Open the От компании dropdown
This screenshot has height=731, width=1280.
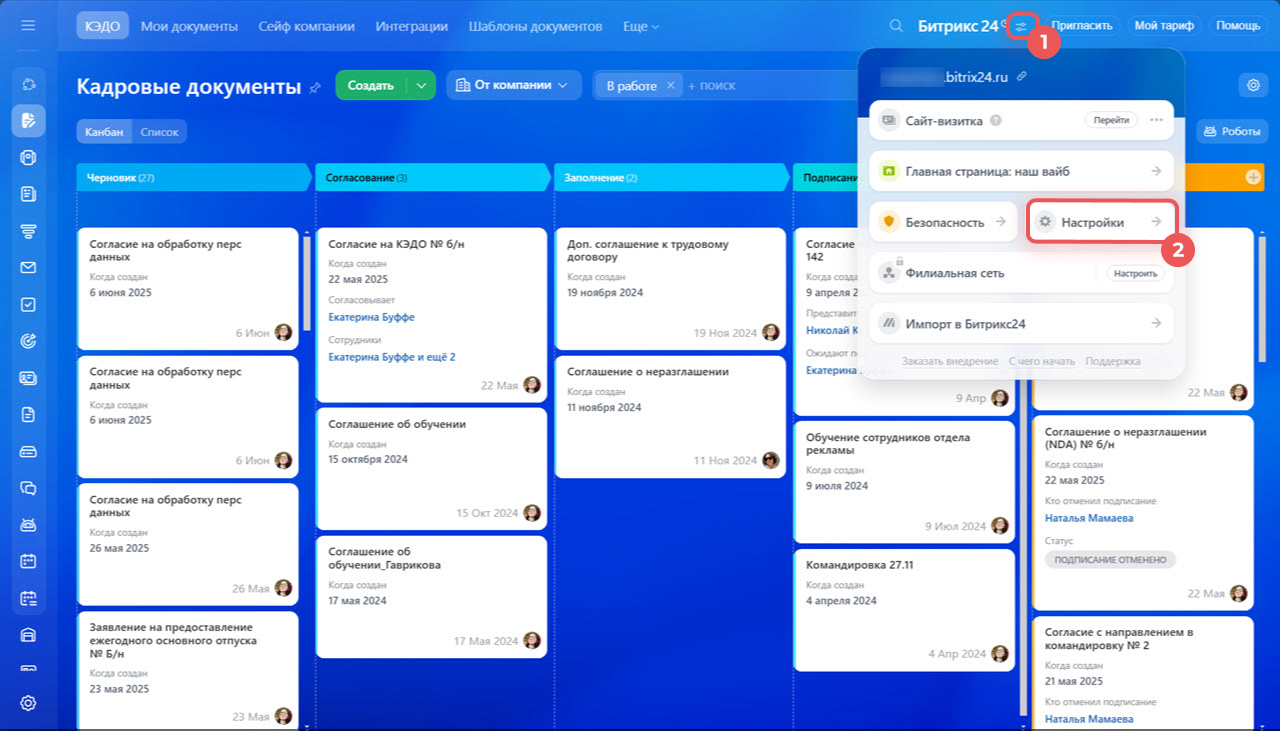pyautogui.click(x=514, y=86)
